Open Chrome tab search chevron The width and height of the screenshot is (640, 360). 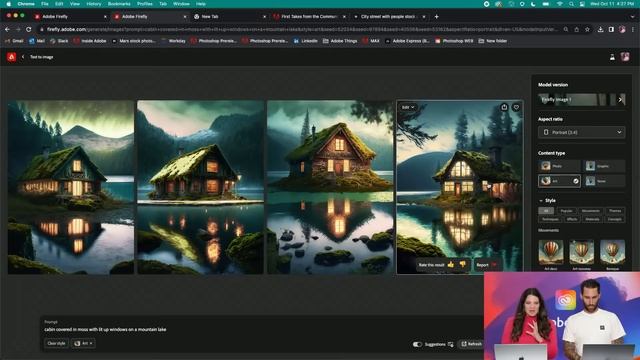(x=633, y=17)
